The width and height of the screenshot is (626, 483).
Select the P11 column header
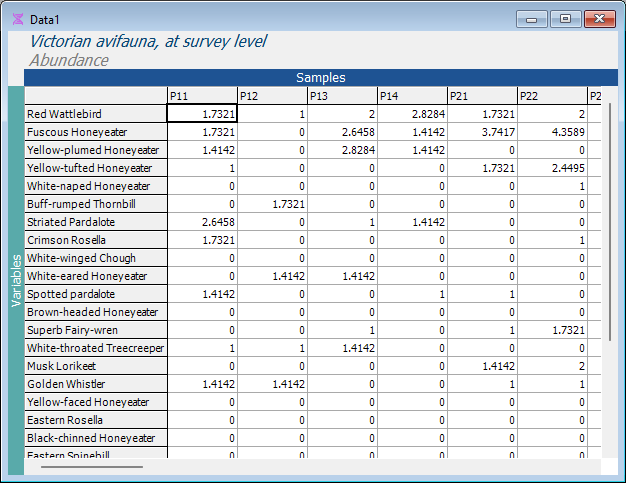[x=201, y=96]
